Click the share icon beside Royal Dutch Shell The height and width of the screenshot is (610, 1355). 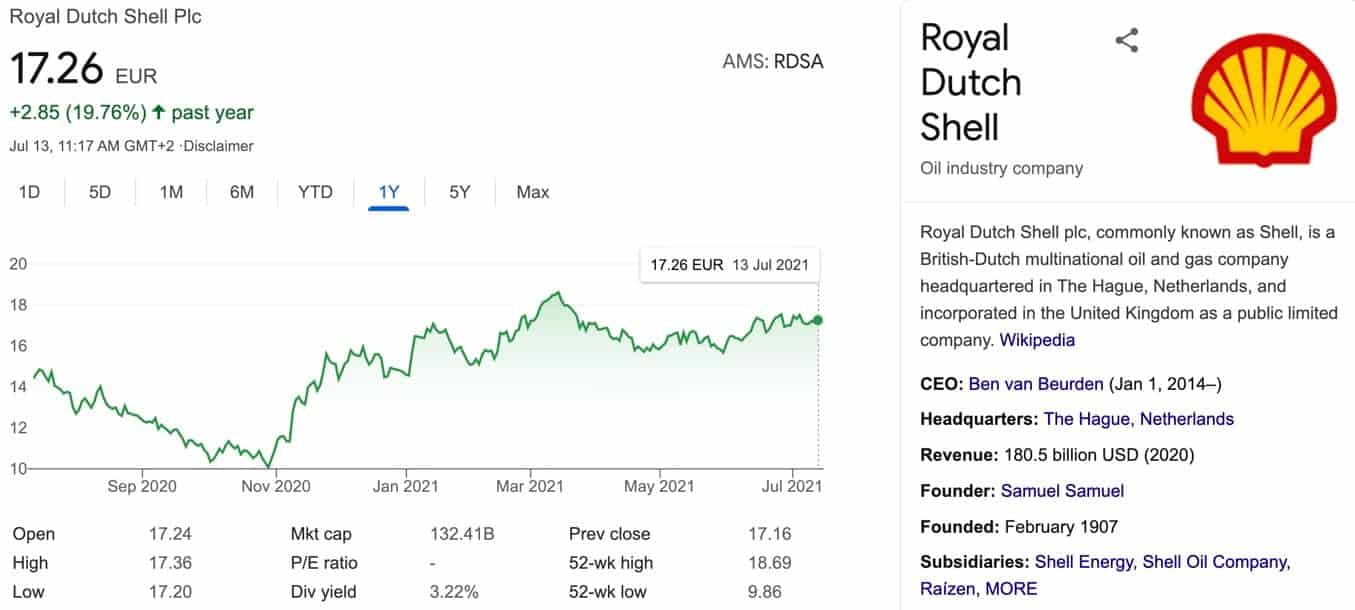click(1127, 41)
